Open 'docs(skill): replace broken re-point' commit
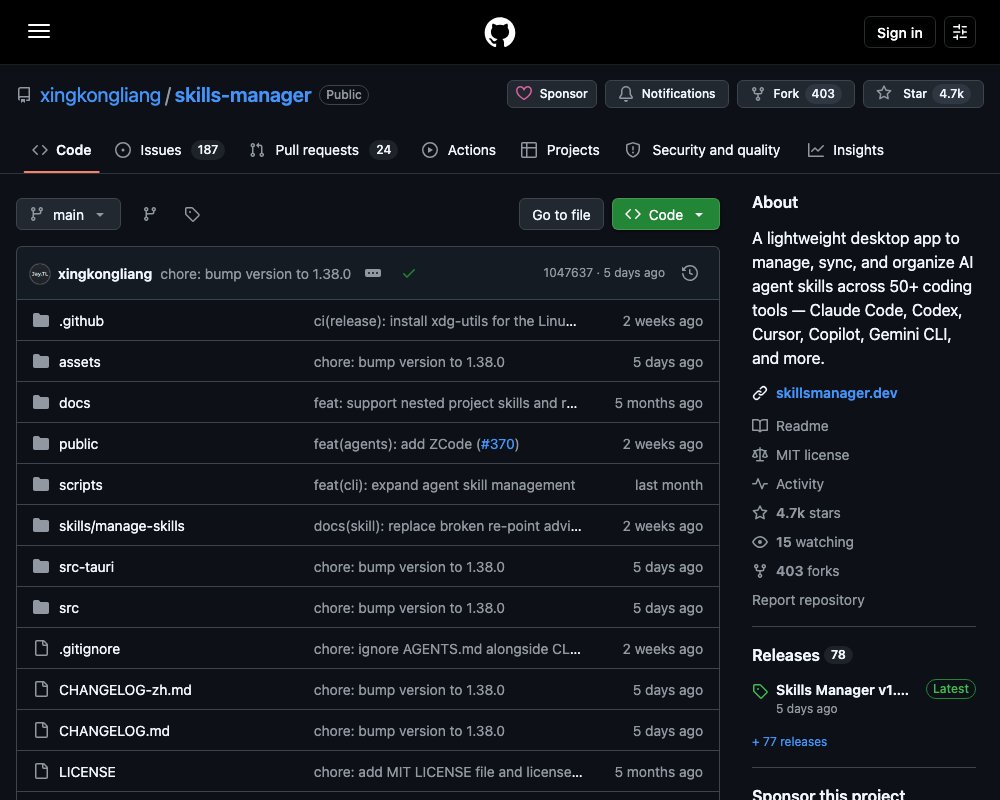This screenshot has height=800, width=1000. pos(448,526)
